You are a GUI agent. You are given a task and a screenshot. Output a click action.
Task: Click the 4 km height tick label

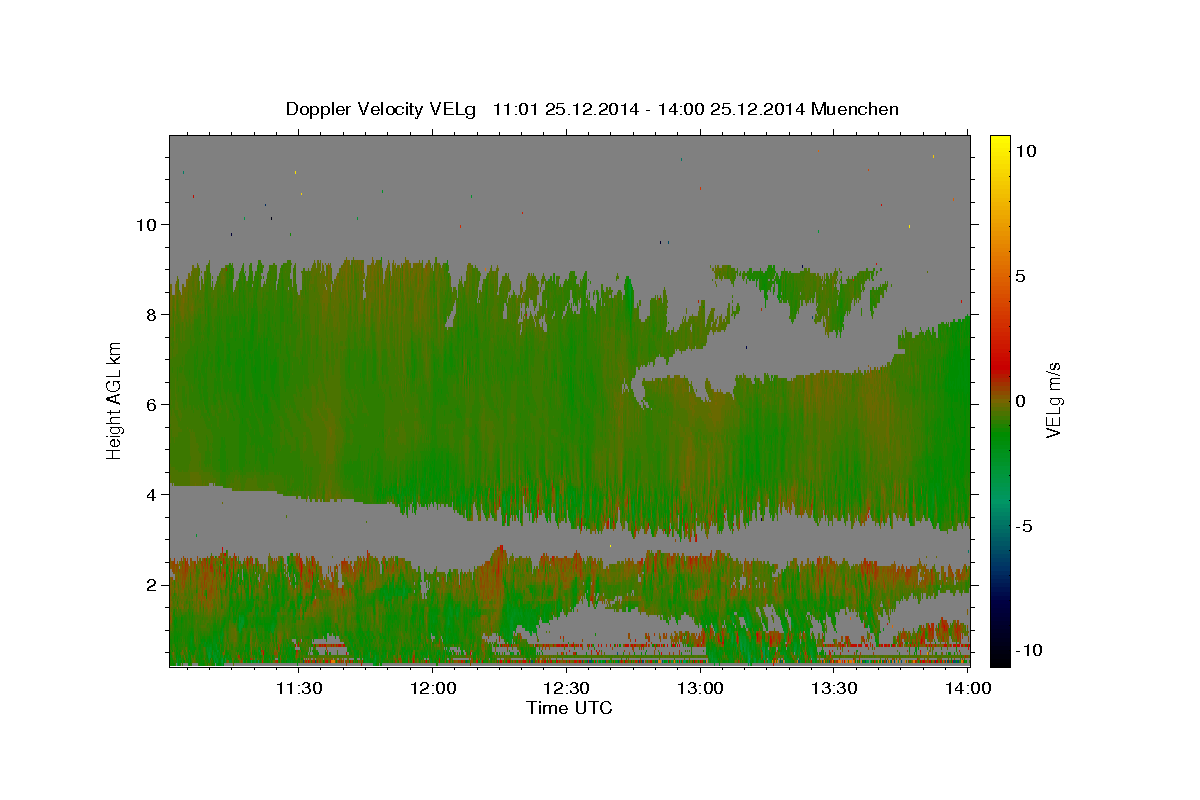pos(151,494)
